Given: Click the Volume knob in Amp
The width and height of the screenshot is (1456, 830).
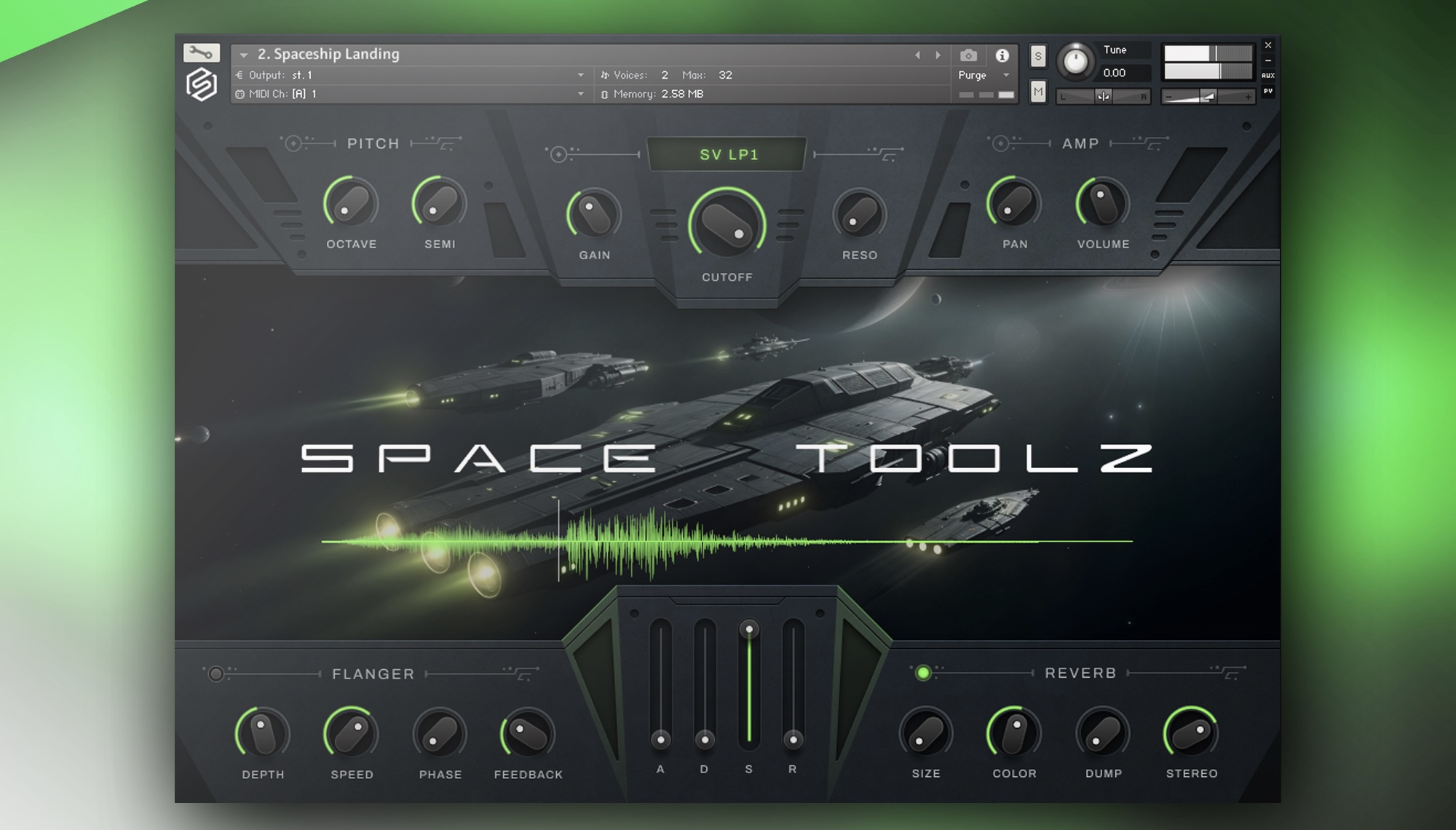Looking at the screenshot, I should (x=1103, y=204).
